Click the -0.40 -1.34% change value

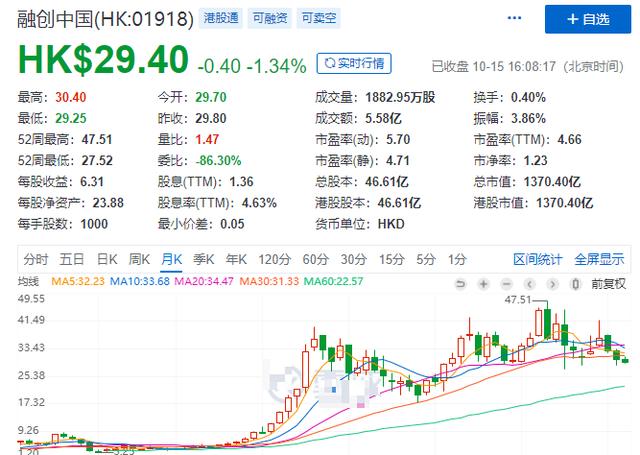[252, 66]
